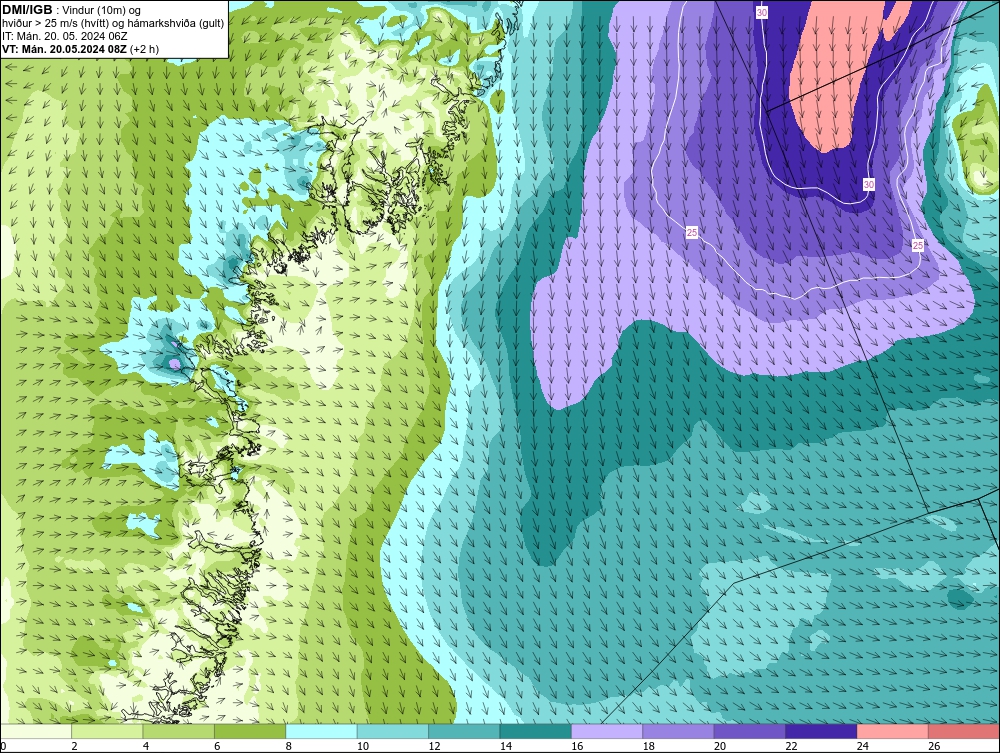This screenshot has width=1000, height=753.
Task: Click the legend scale number 20
Action: click(720, 746)
